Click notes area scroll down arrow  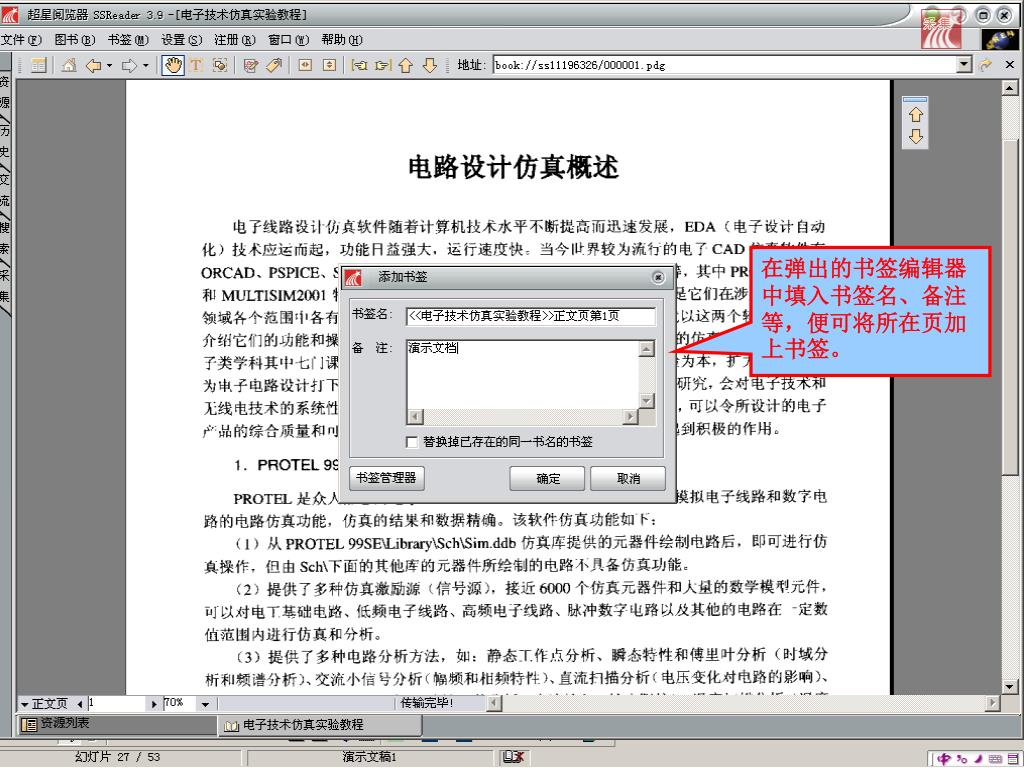[647, 401]
